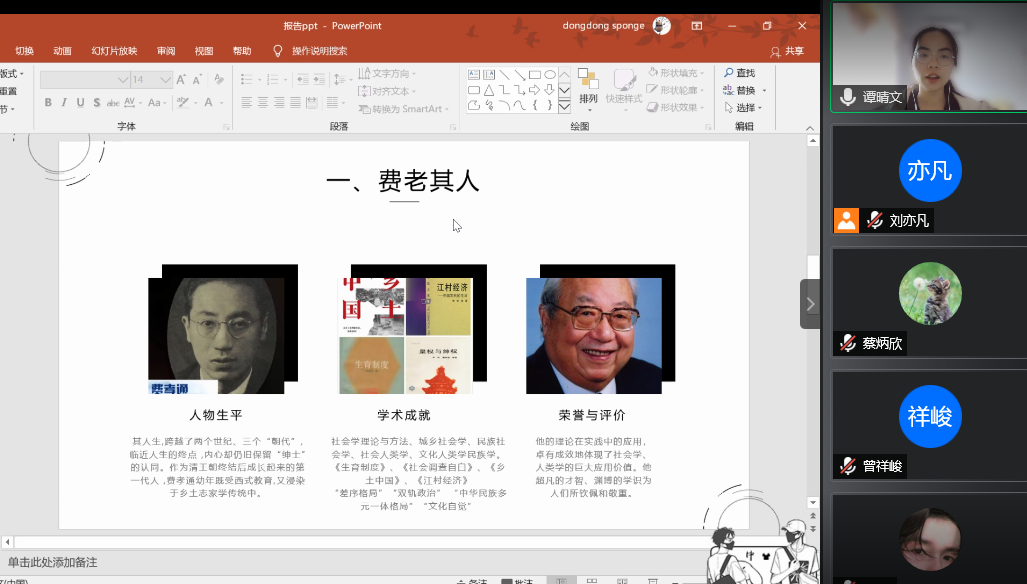Open the 切换 transitions tab
This screenshot has height=584, width=1027.
pos(24,51)
